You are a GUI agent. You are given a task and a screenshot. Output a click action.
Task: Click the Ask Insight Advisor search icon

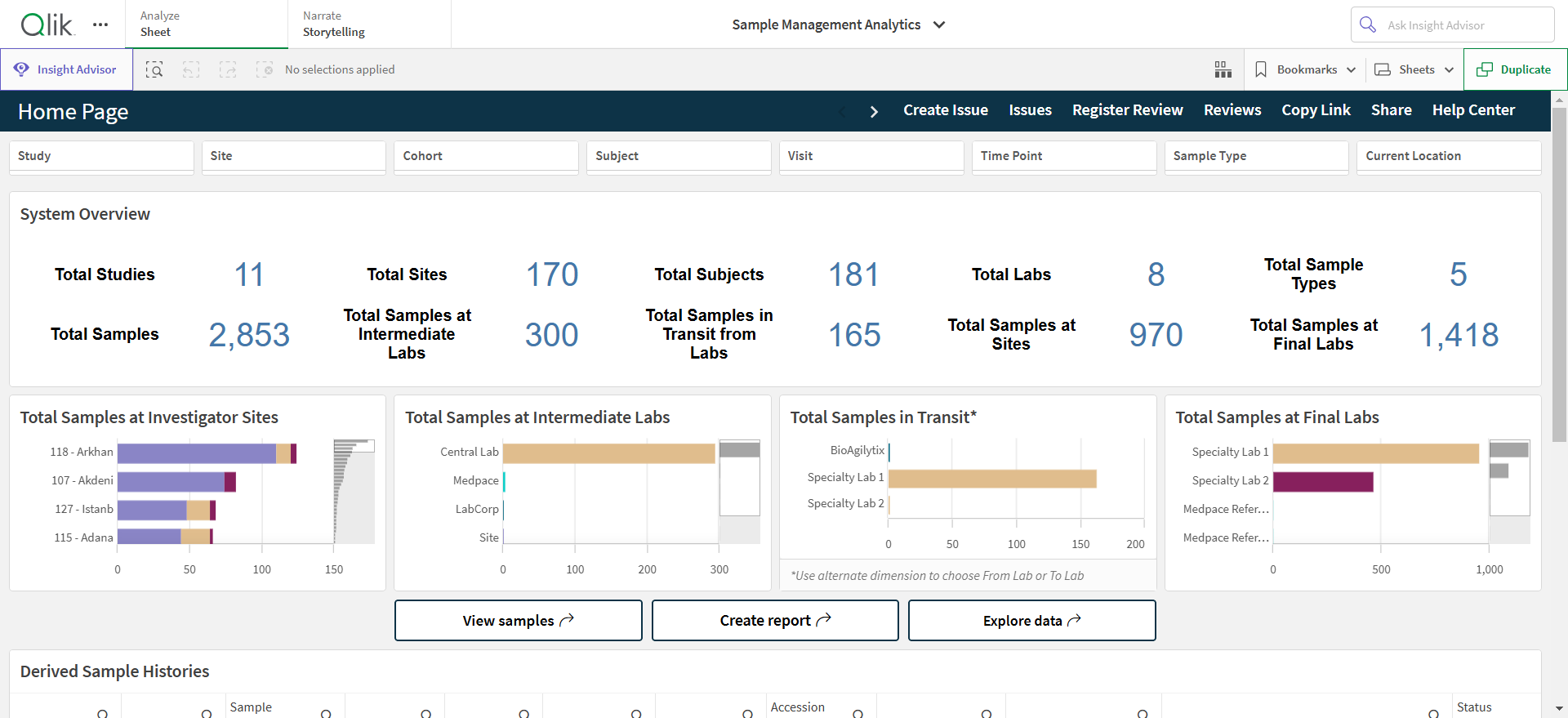pos(1368,25)
